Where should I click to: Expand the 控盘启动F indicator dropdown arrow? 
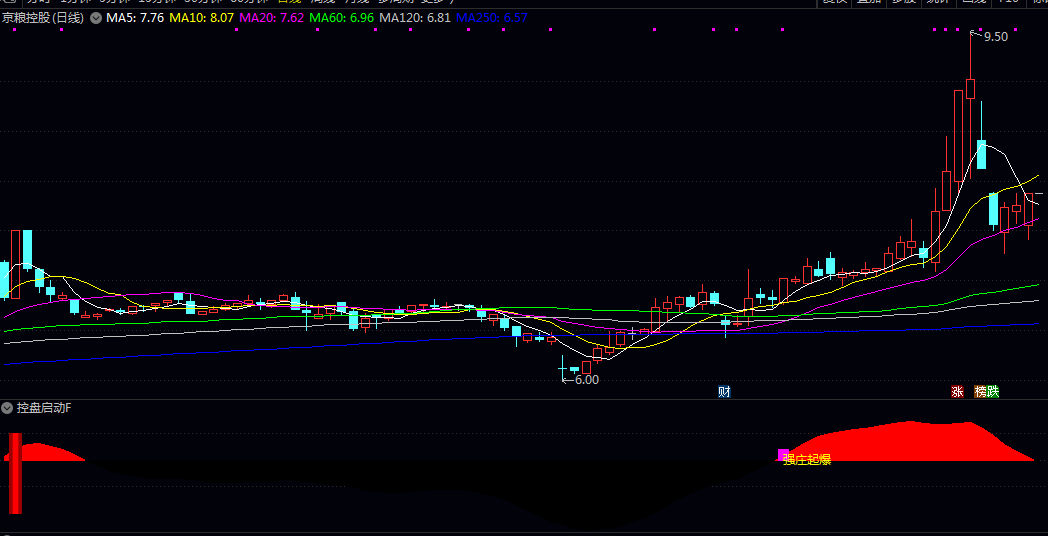[x=7, y=408]
